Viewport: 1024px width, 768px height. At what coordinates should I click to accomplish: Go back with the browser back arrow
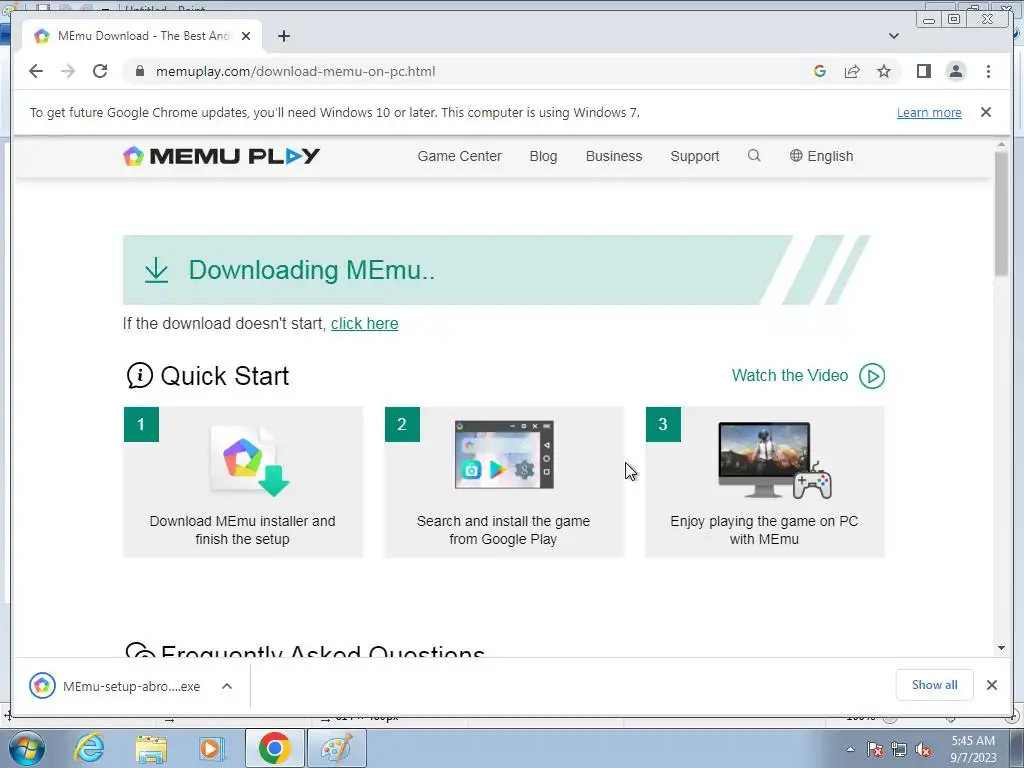coord(36,71)
